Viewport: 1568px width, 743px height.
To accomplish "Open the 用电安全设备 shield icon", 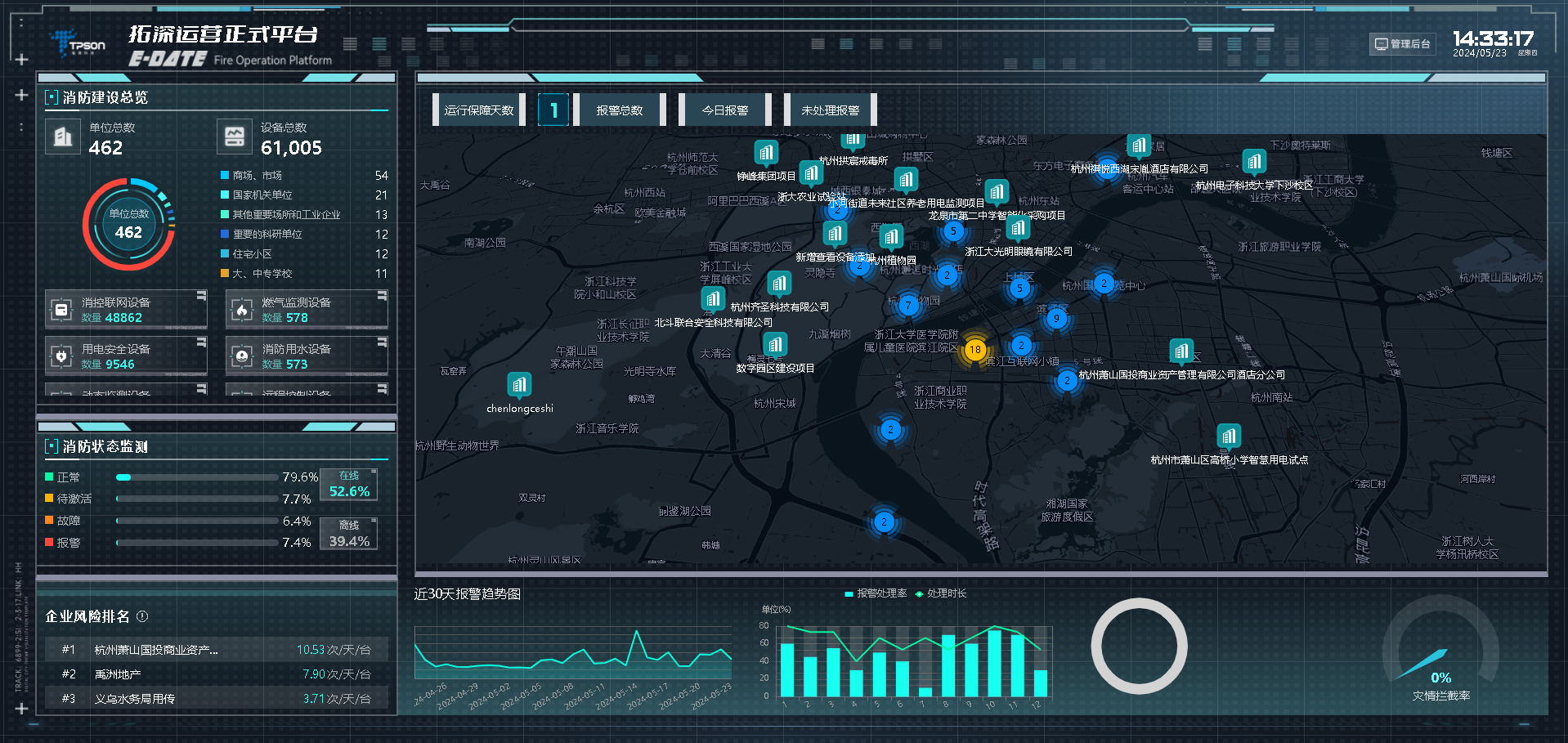I will pyautogui.click(x=61, y=356).
